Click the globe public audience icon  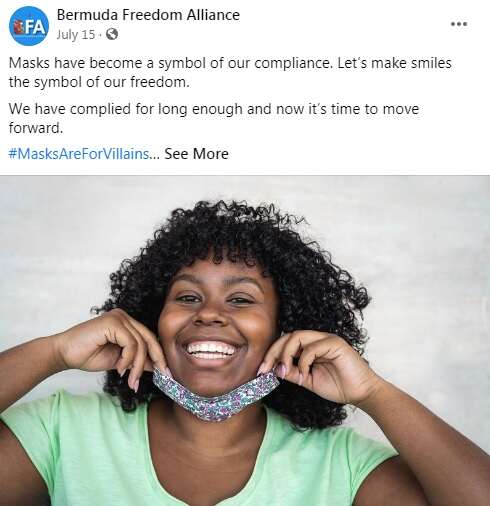click(112, 34)
